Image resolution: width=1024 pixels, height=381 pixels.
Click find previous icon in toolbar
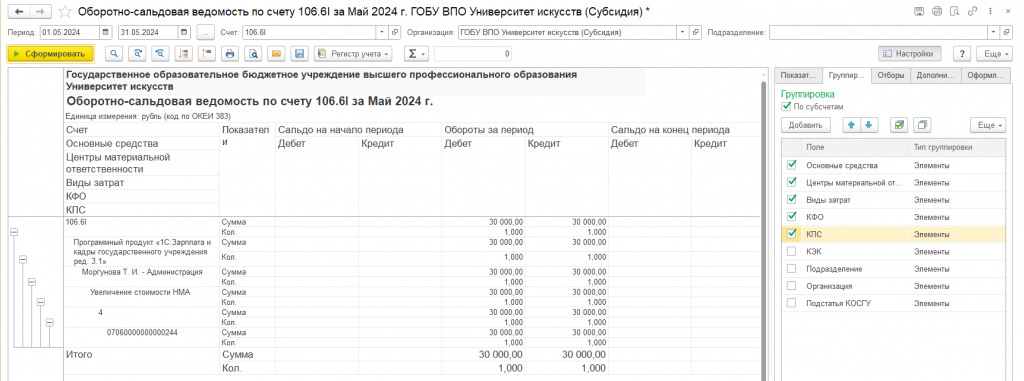[x=160, y=54]
